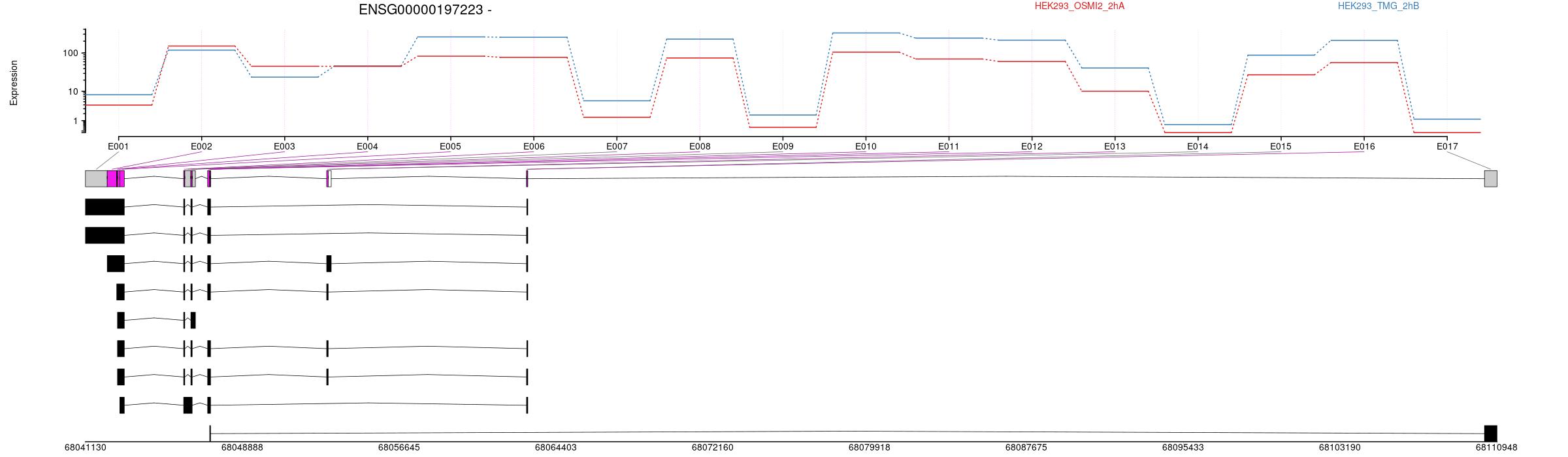Click the blue expression line above E016

(1364, 40)
